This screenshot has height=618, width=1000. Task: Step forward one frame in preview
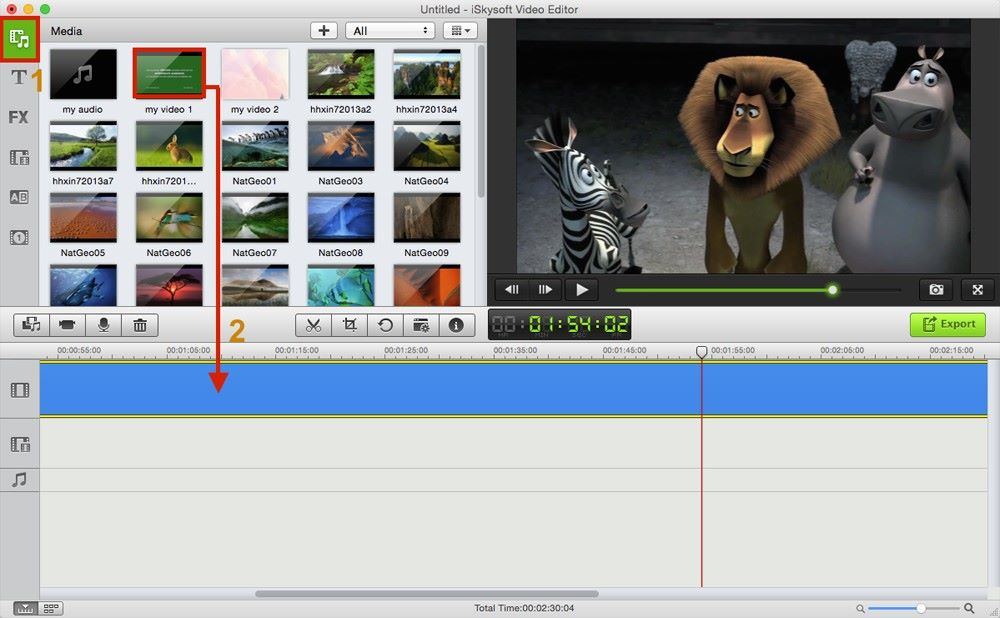pos(545,290)
